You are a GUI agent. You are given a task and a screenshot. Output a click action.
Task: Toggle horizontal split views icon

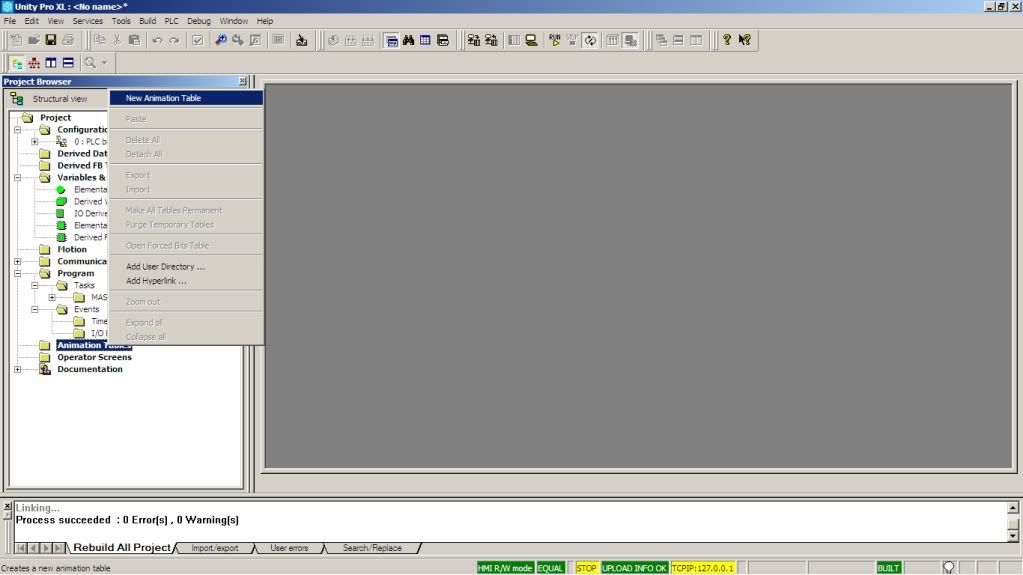click(68, 63)
